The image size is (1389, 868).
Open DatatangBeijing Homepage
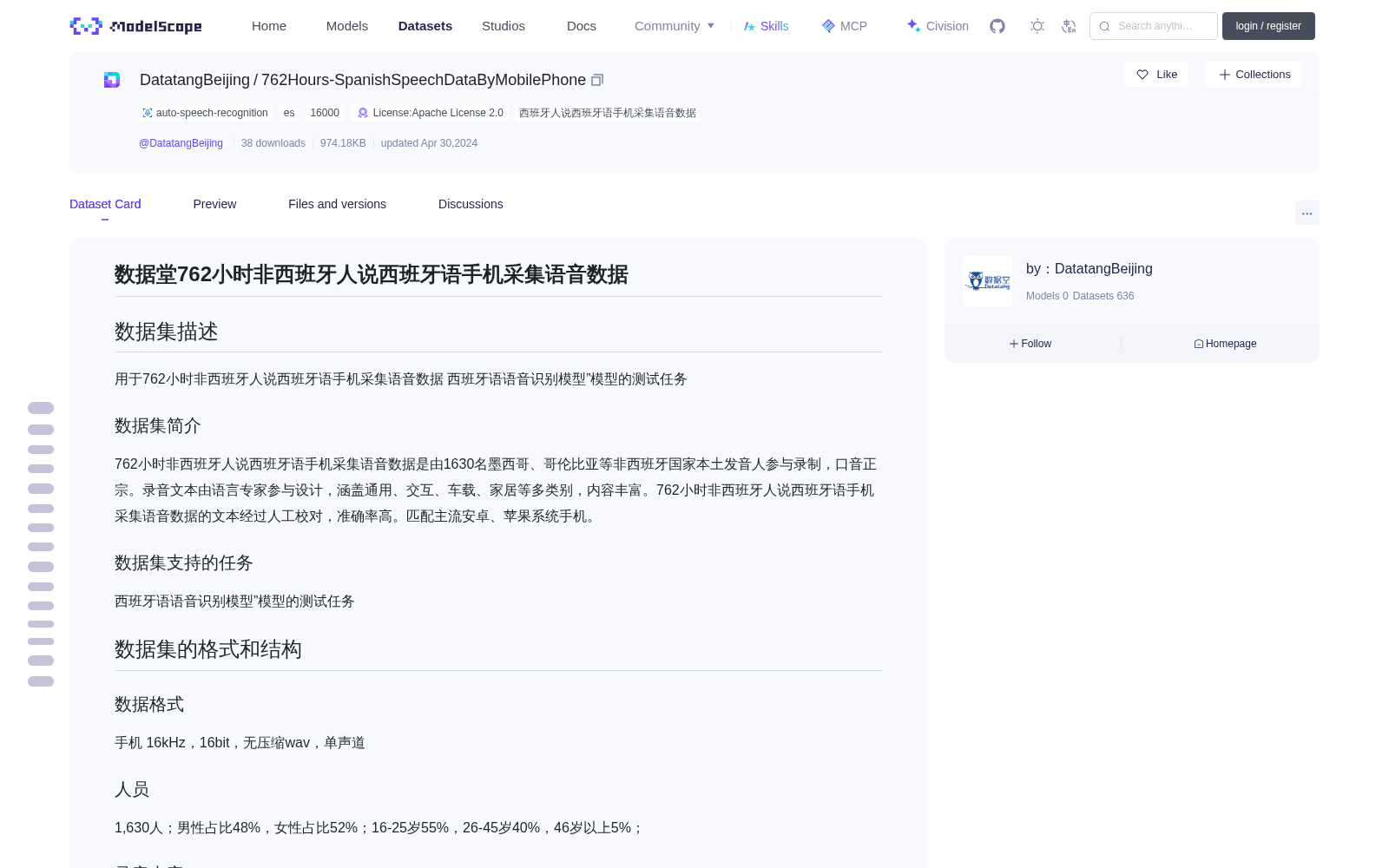[1225, 344]
